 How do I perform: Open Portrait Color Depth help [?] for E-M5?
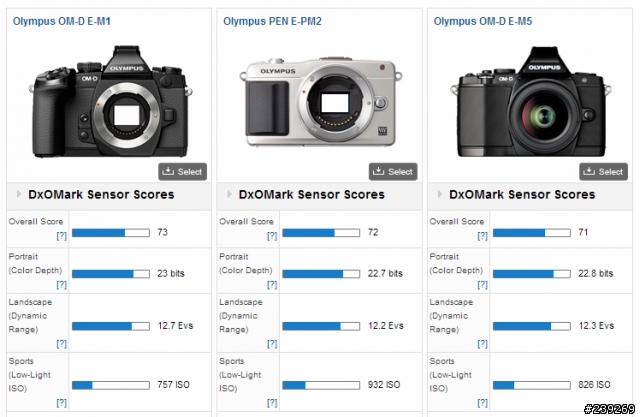[x=482, y=284]
